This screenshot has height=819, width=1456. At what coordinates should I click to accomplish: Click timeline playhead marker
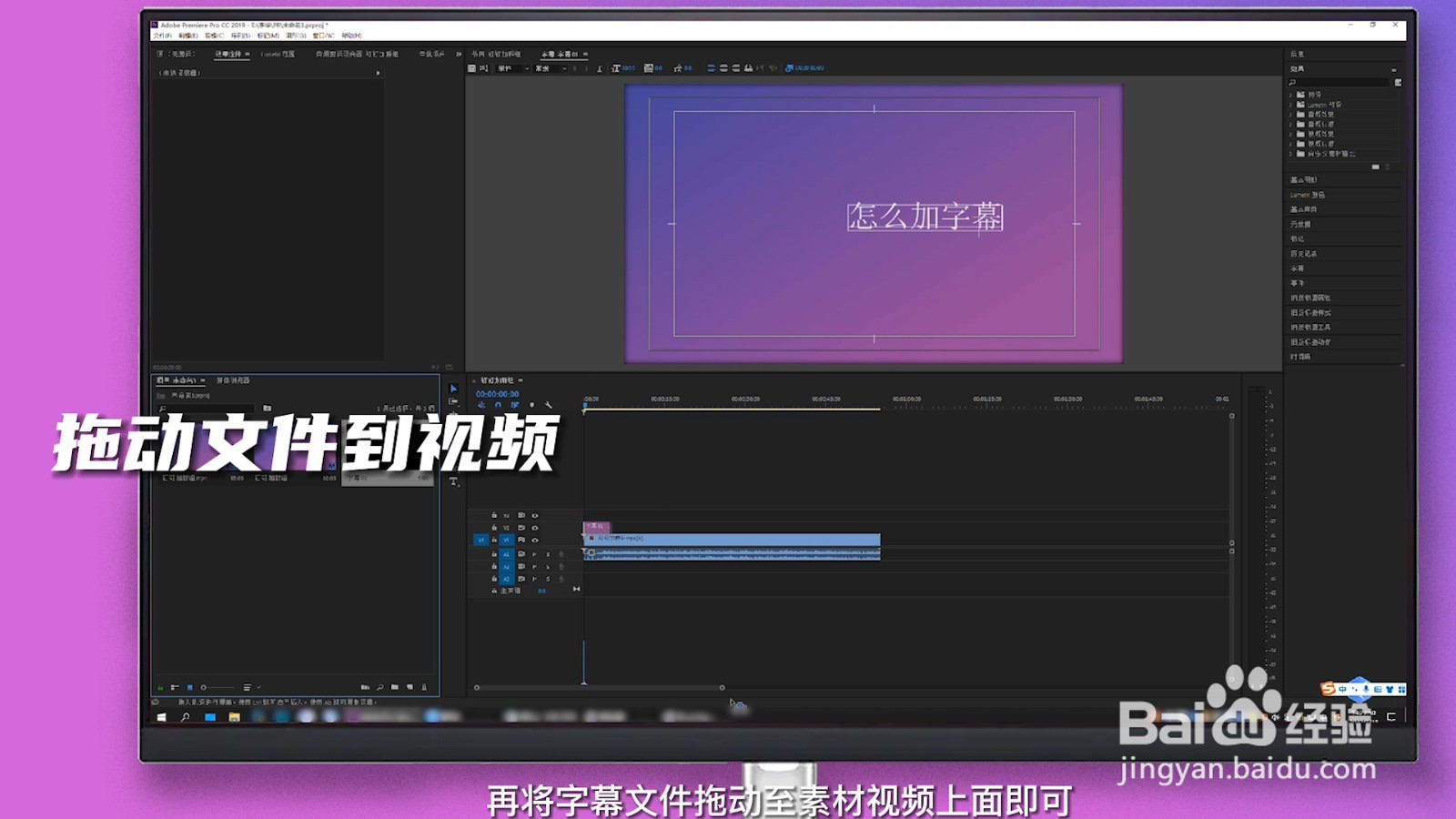(x=584, y=407)
